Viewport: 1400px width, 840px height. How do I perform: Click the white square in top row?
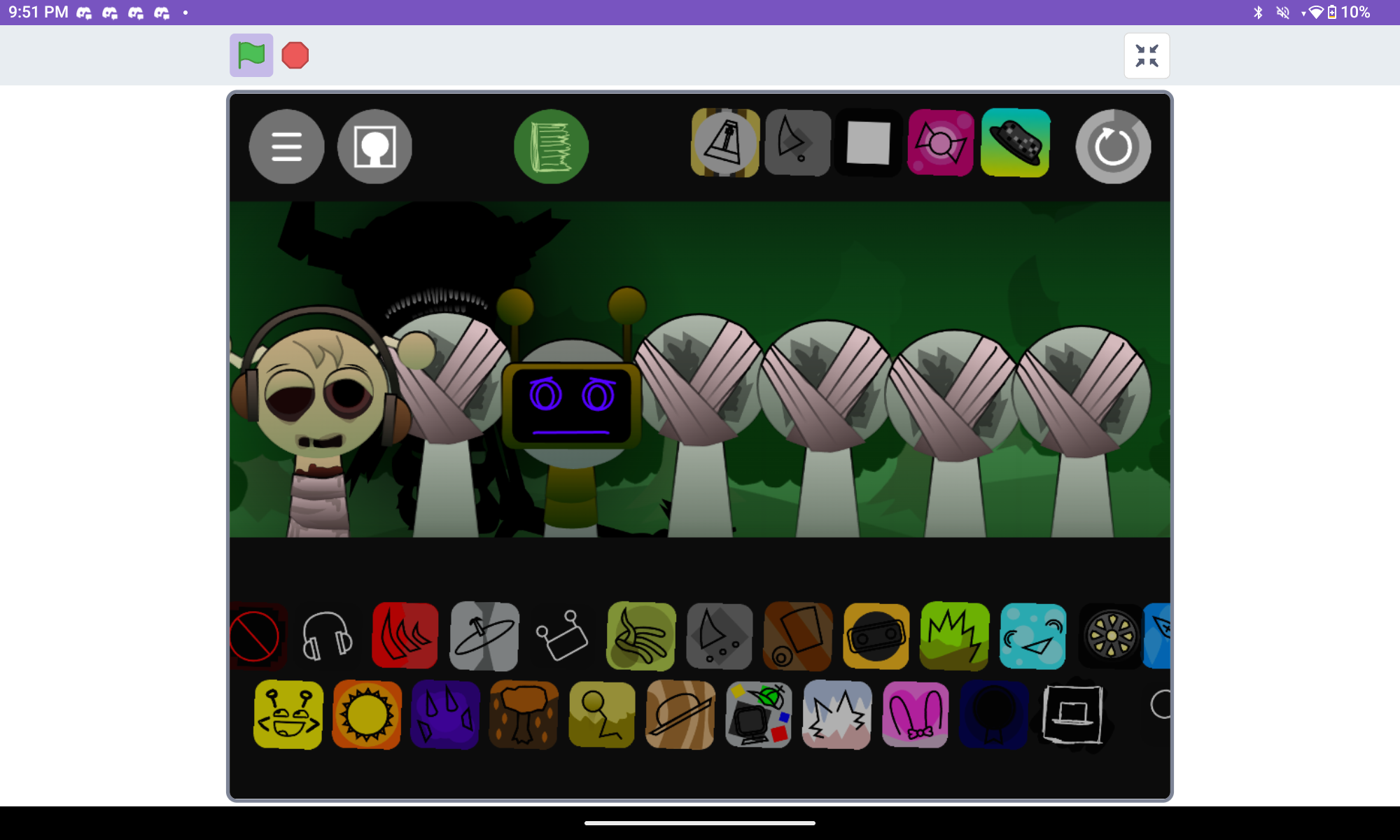868,143
